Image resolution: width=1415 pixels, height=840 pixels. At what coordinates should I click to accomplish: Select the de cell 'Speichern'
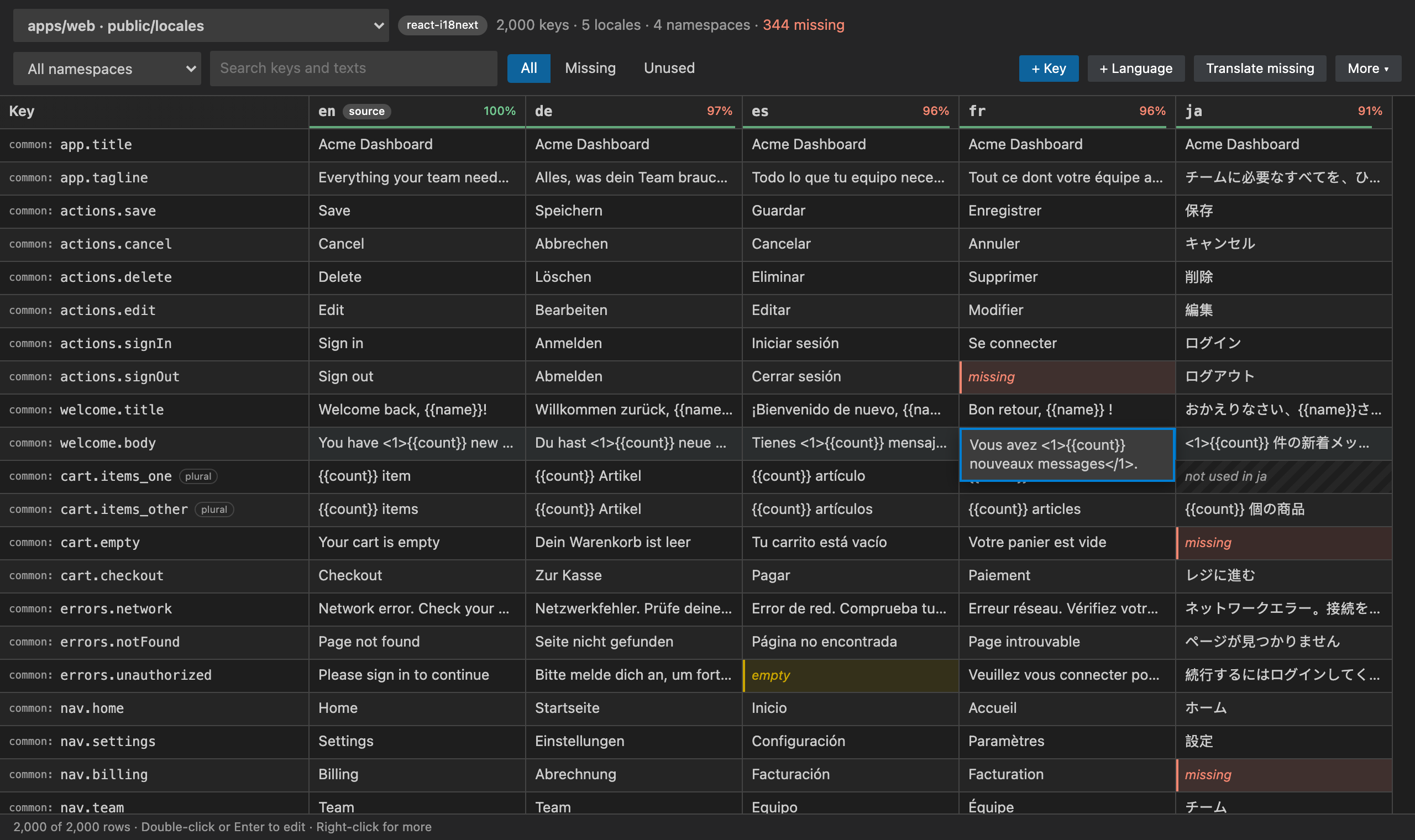pos(634,211)
